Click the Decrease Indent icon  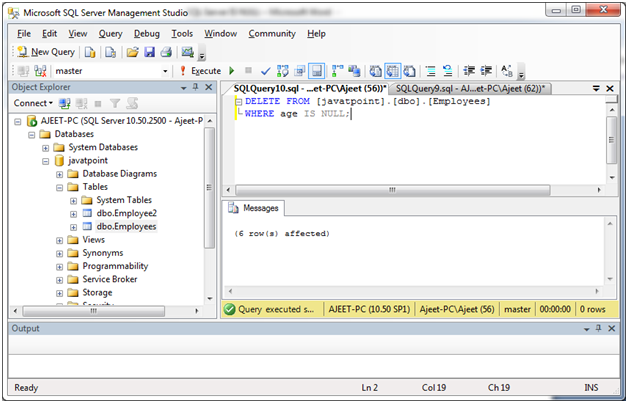coord(469,71)
